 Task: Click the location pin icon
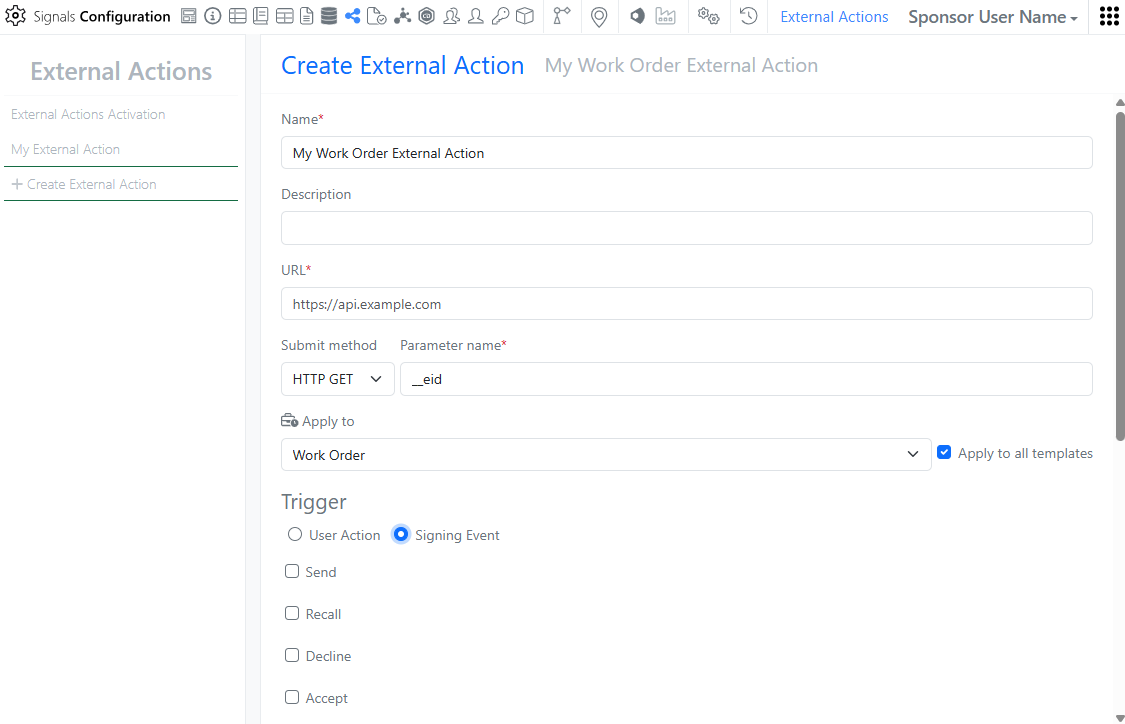click(599, 17)
